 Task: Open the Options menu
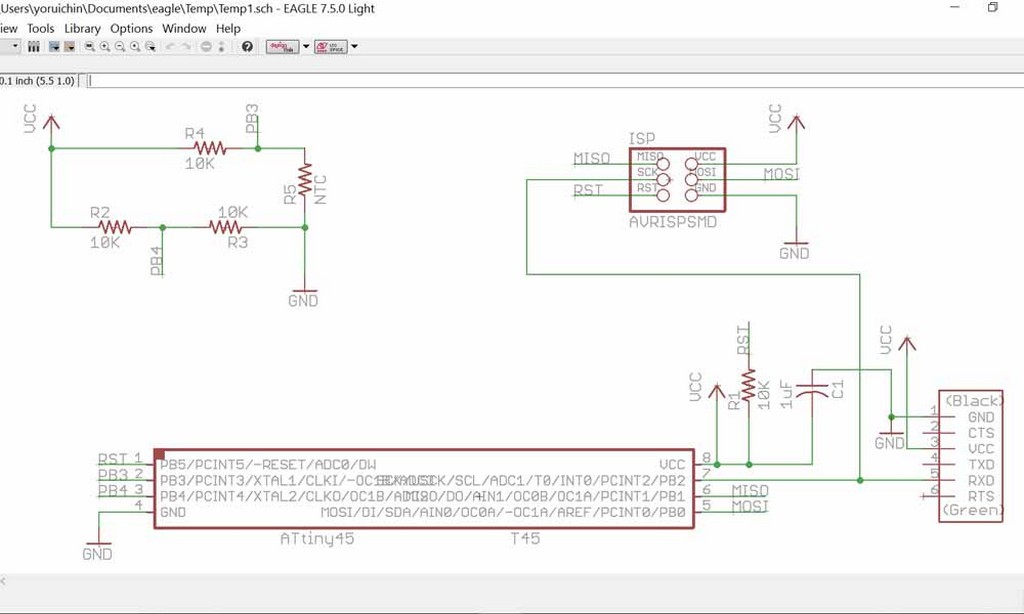click(131, 28)
